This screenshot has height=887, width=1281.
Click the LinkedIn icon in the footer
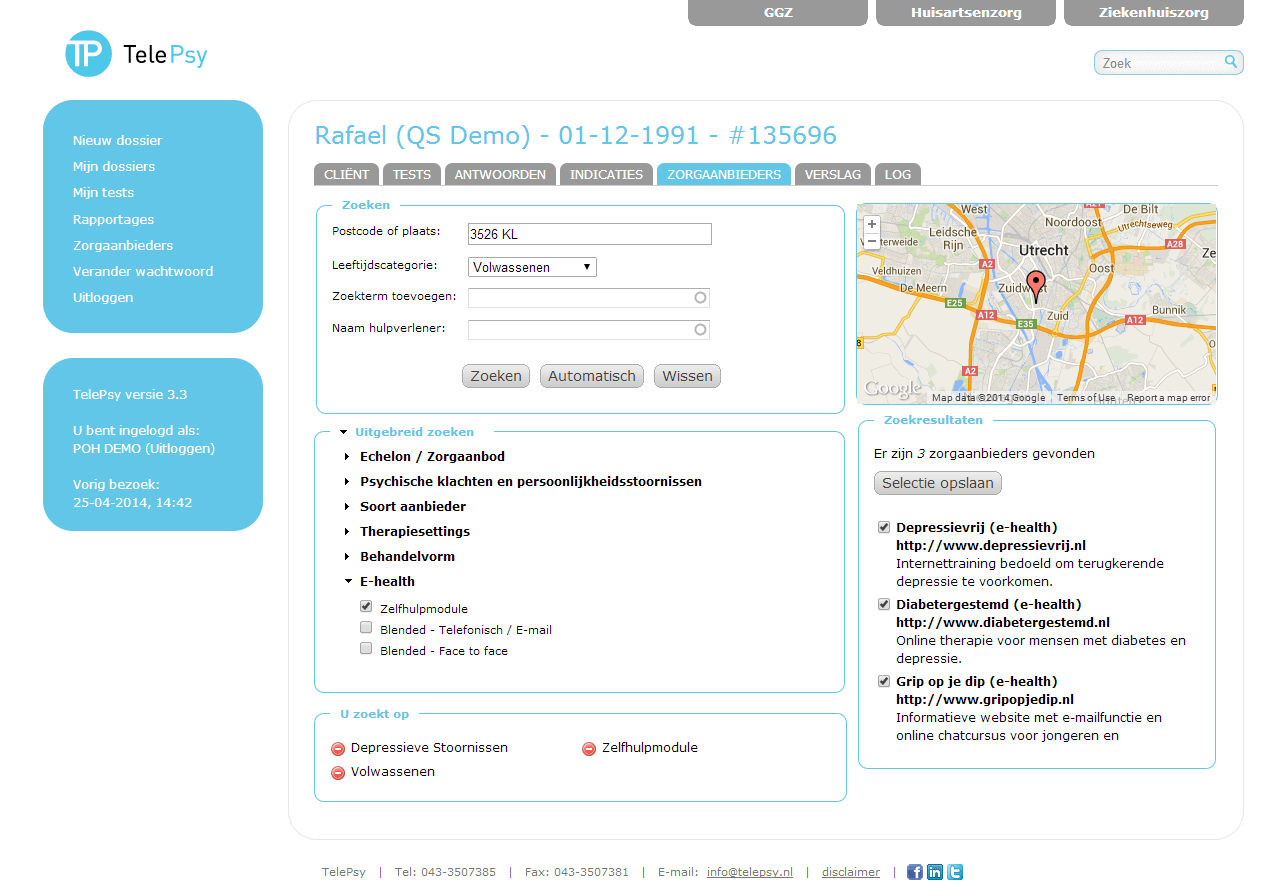(935, 871)
